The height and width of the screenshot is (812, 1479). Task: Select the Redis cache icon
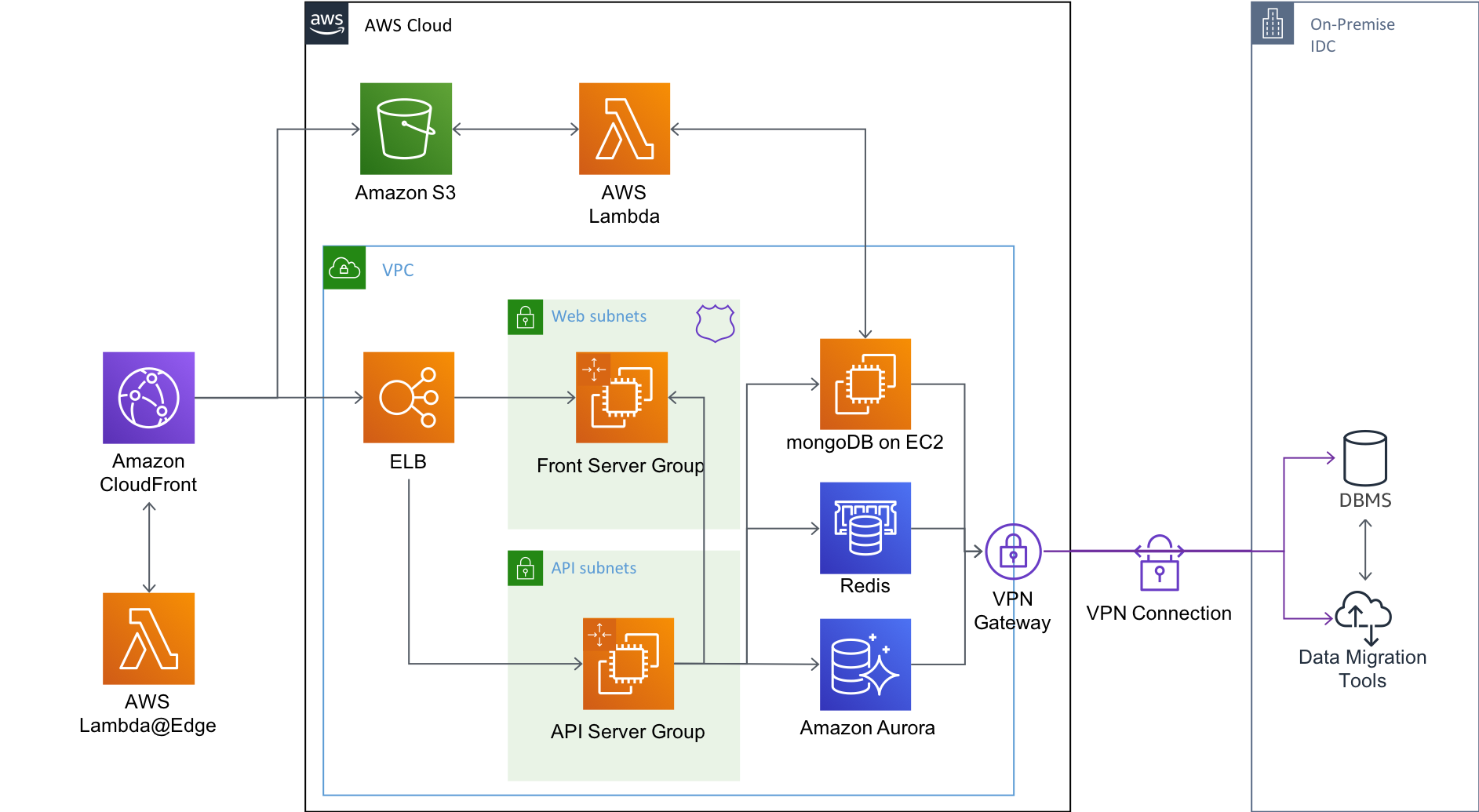(865, 528)
